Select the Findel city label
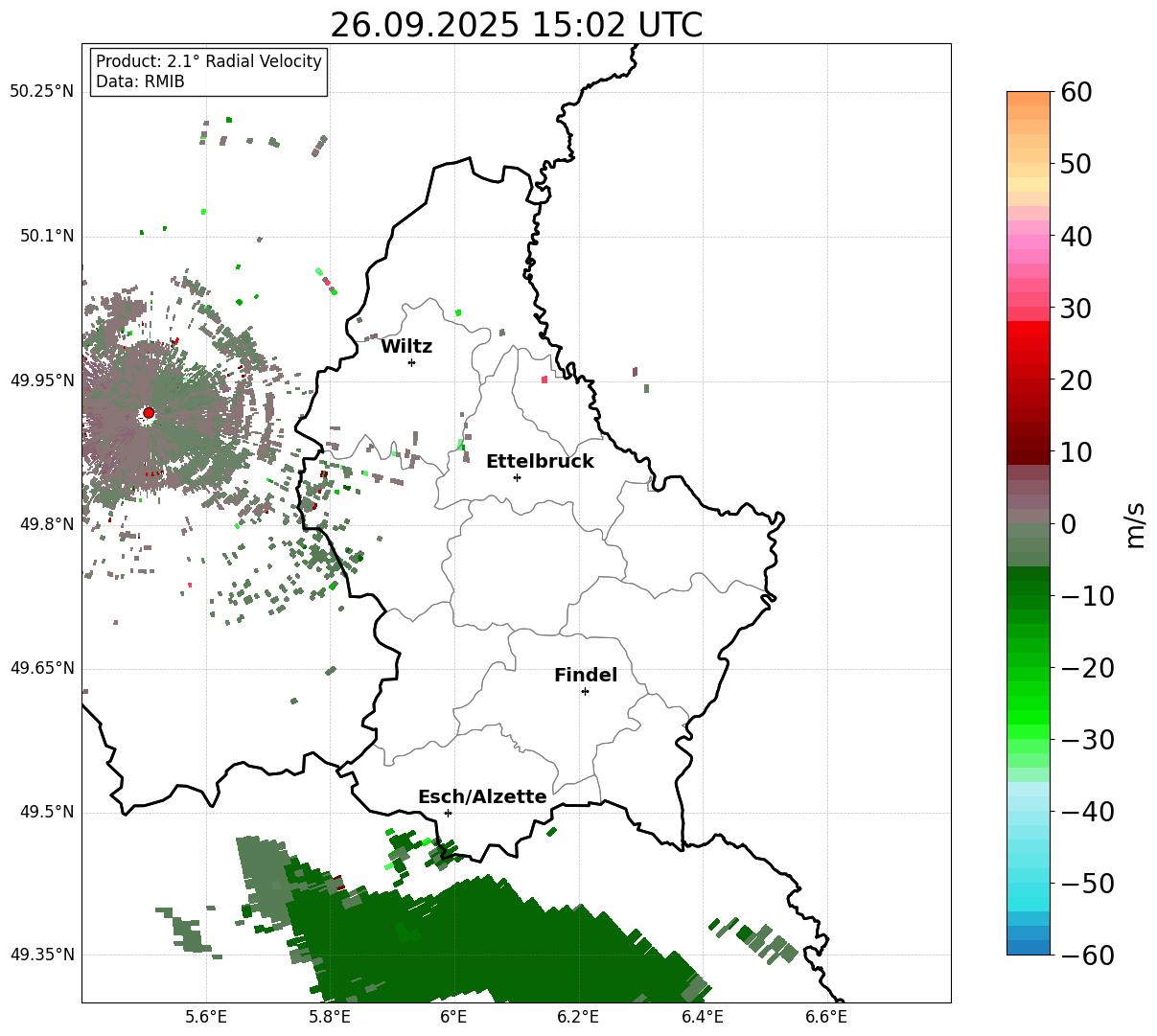The image size is (1157, 1036). [586, 676]
